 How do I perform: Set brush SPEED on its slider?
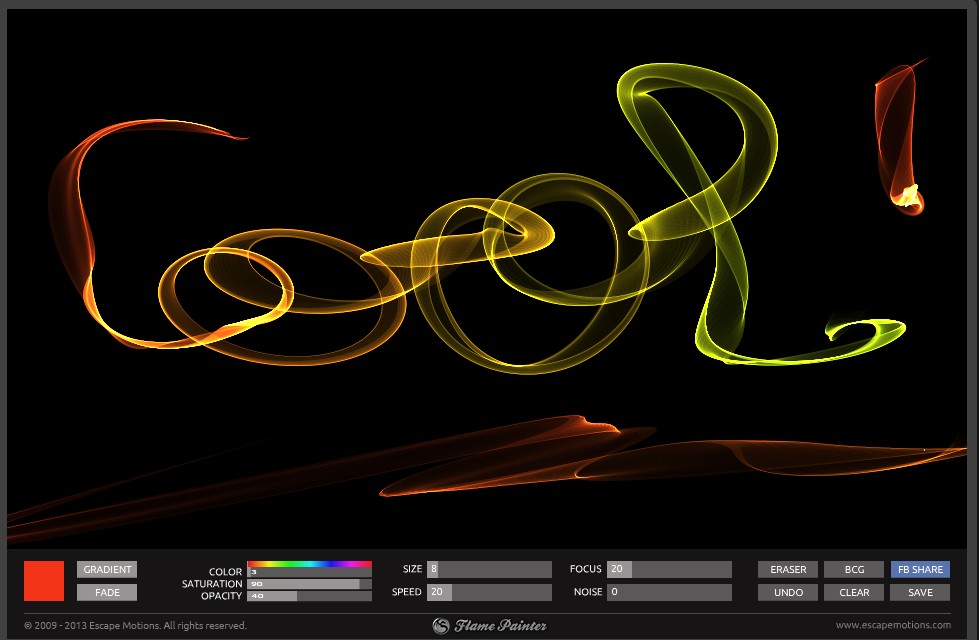coord(489,592)
